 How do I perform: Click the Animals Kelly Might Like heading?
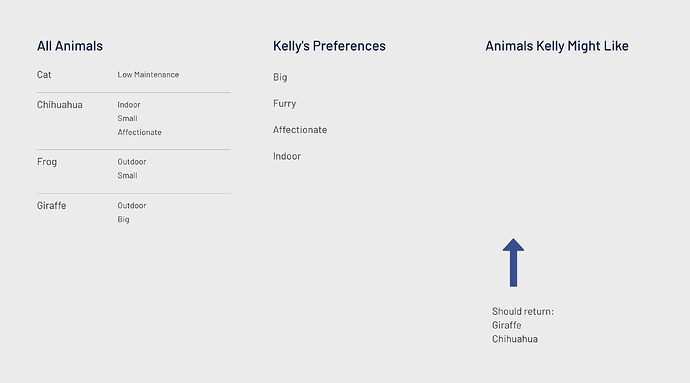[x=557, y=46]
